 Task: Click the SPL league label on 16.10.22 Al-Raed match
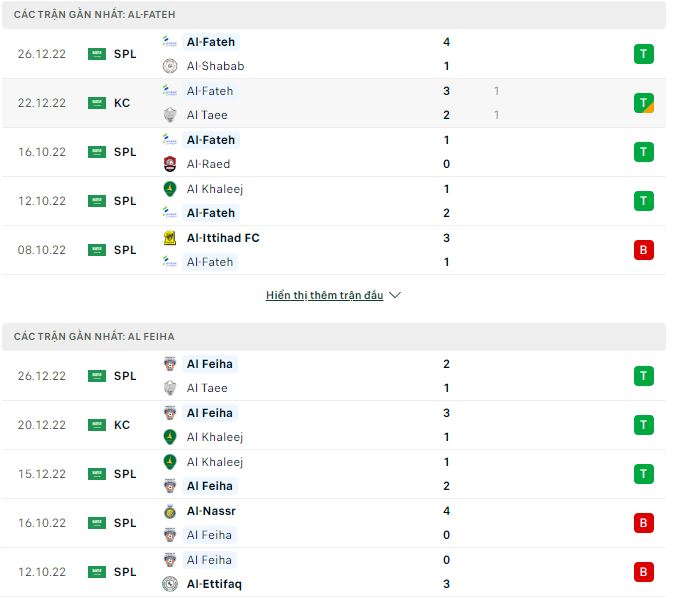click(x=125, y=152)
